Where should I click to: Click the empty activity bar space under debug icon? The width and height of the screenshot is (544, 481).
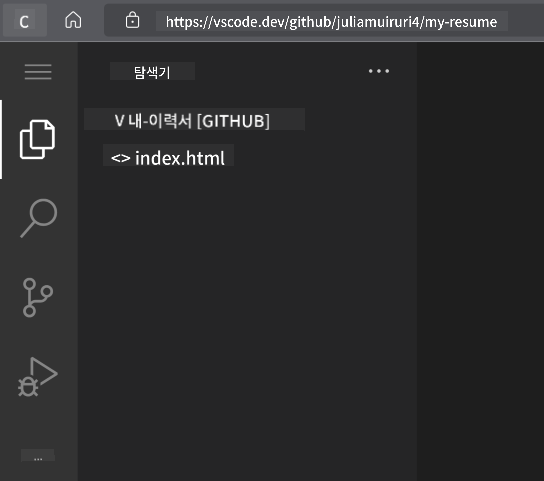coord(38,422)
